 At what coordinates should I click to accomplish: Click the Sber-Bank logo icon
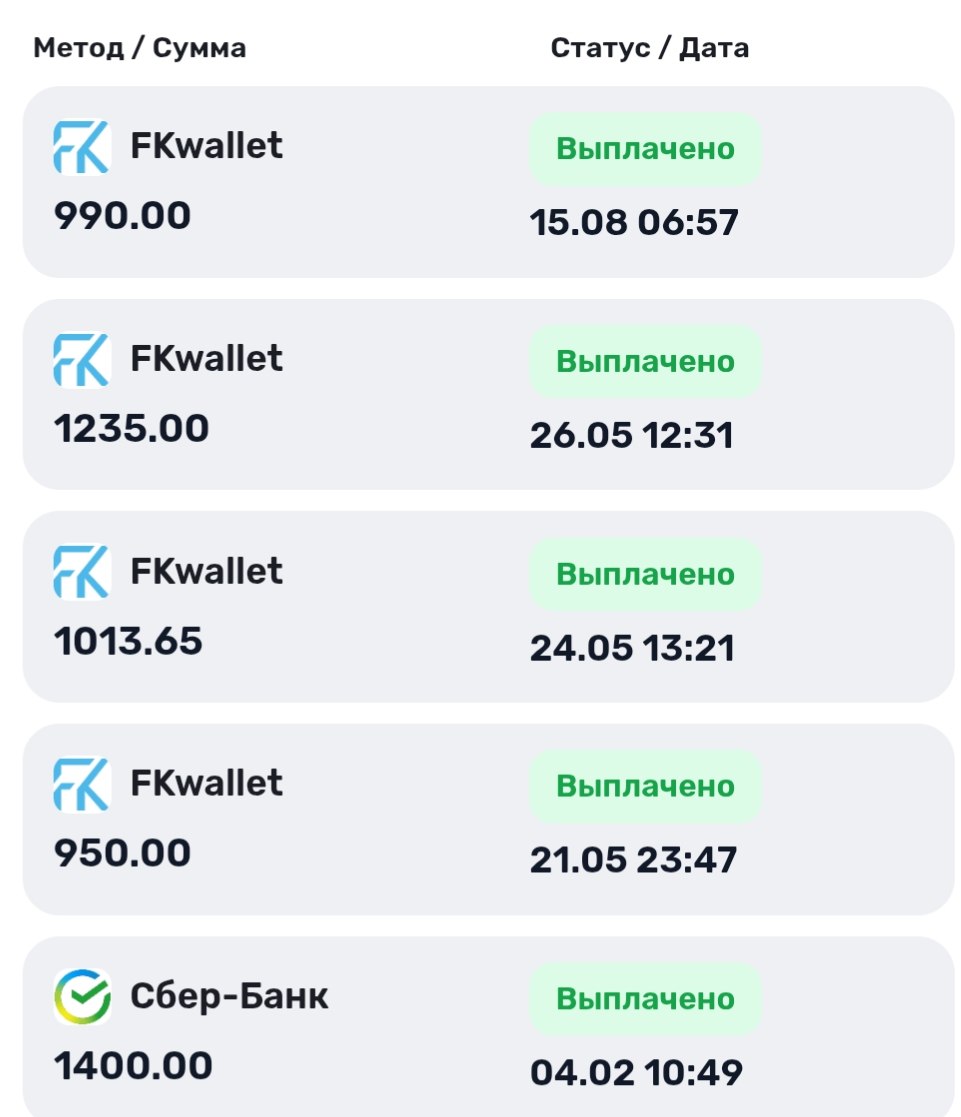pos(82,997)
